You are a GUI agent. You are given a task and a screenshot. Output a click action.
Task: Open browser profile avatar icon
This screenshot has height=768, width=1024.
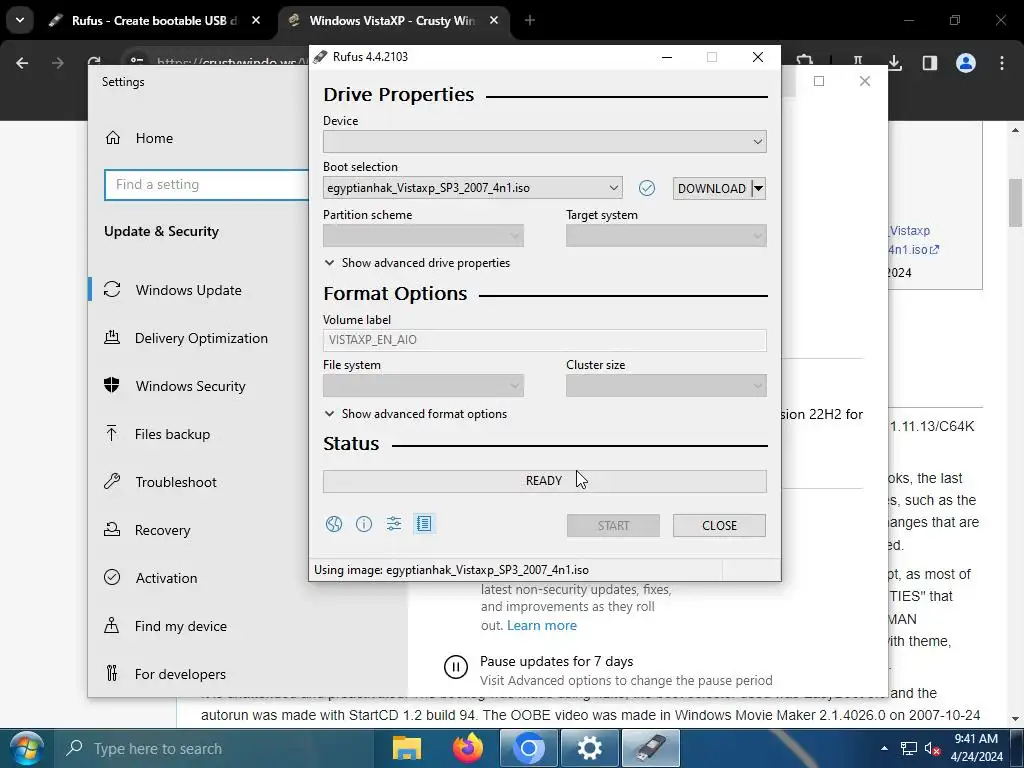coord(966,63)
